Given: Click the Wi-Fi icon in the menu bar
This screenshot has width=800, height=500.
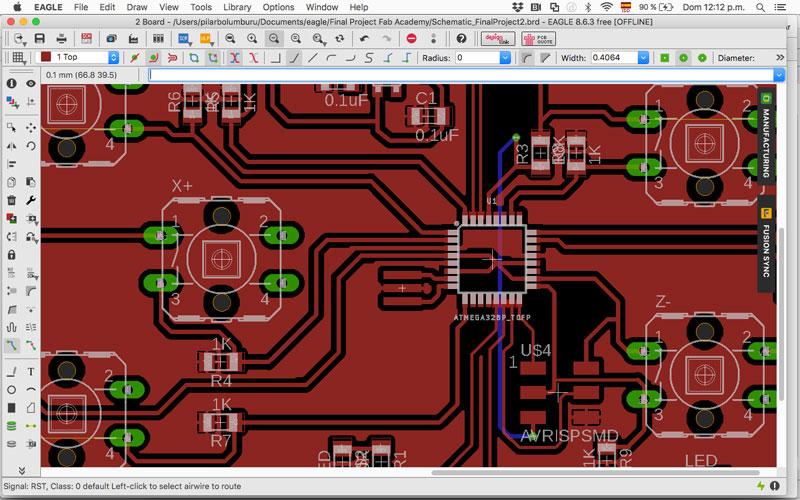Looking at the screenshot, I should click(607, 7).
